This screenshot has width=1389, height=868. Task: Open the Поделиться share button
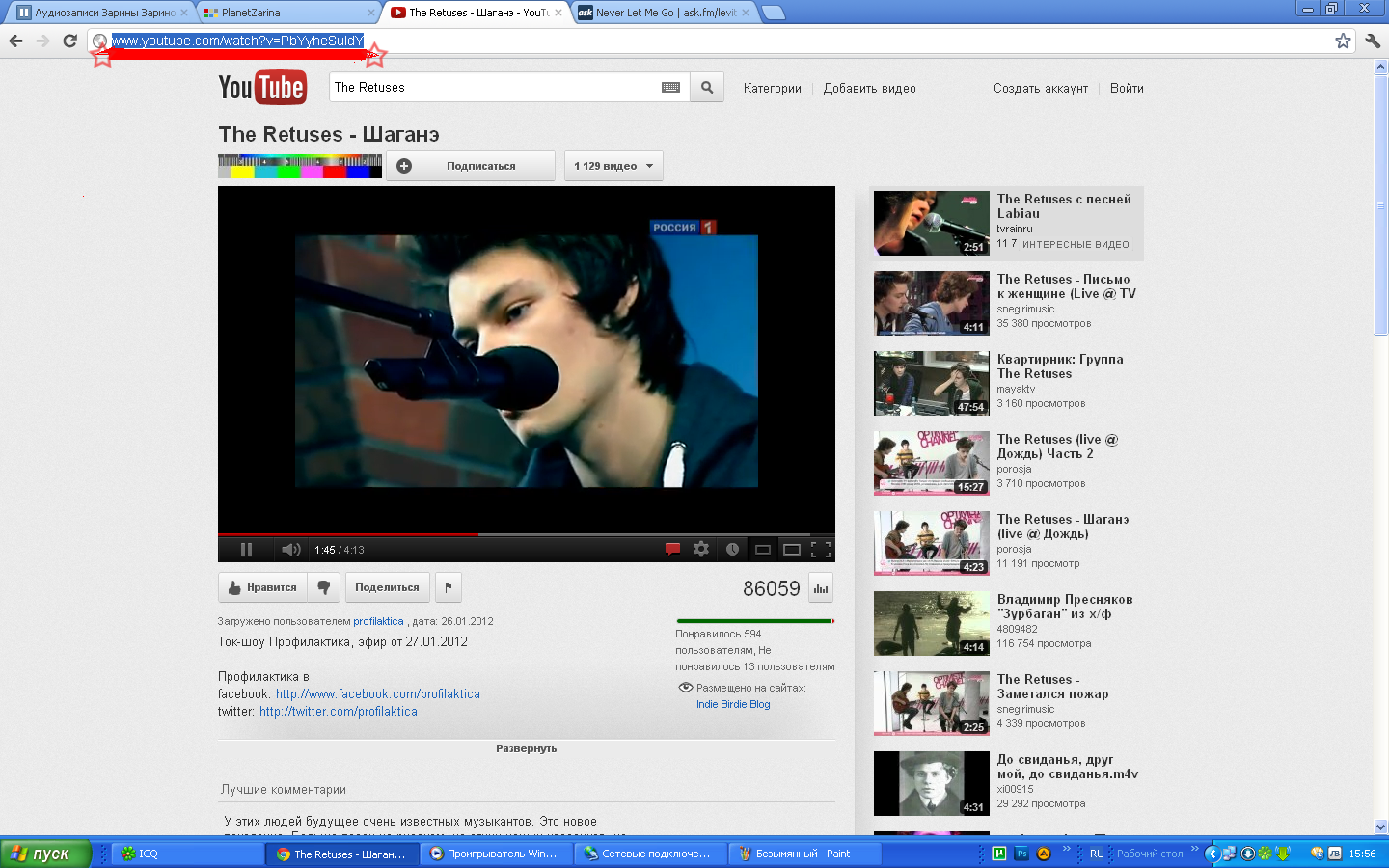388,587
